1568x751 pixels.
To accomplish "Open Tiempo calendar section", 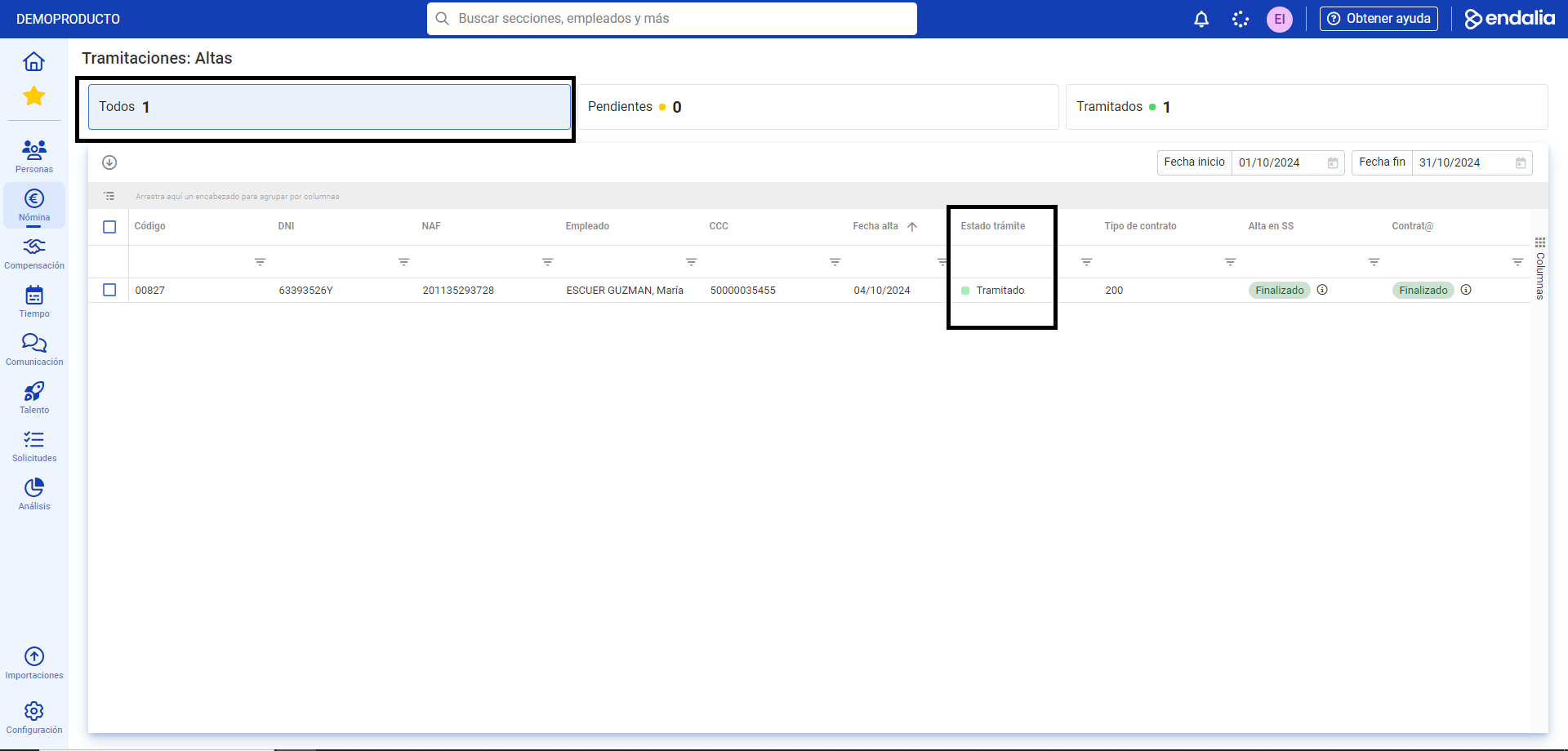I will (x=34, y=301).
